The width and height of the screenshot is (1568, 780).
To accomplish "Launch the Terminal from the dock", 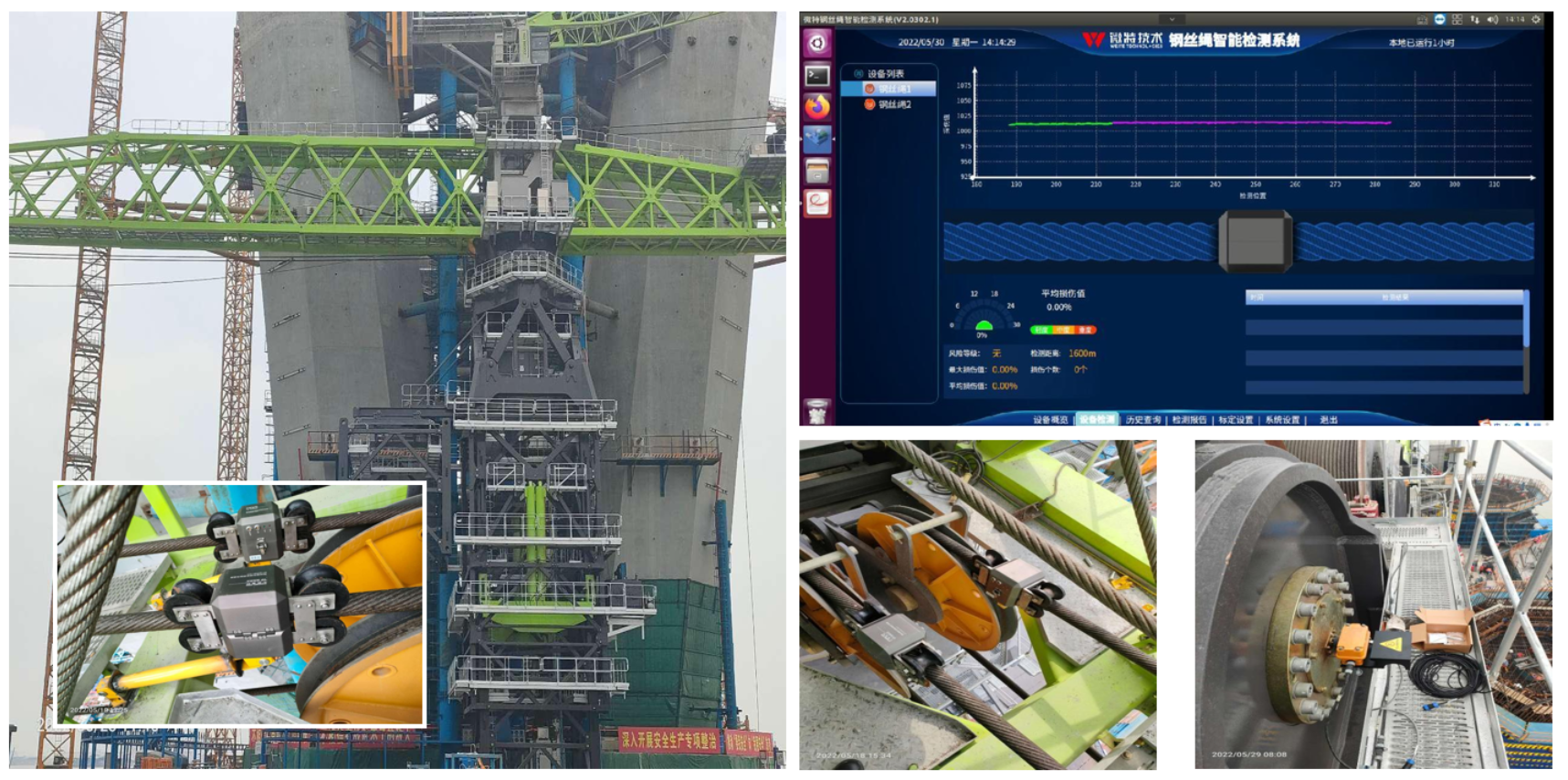I will (x=817, y=76).
